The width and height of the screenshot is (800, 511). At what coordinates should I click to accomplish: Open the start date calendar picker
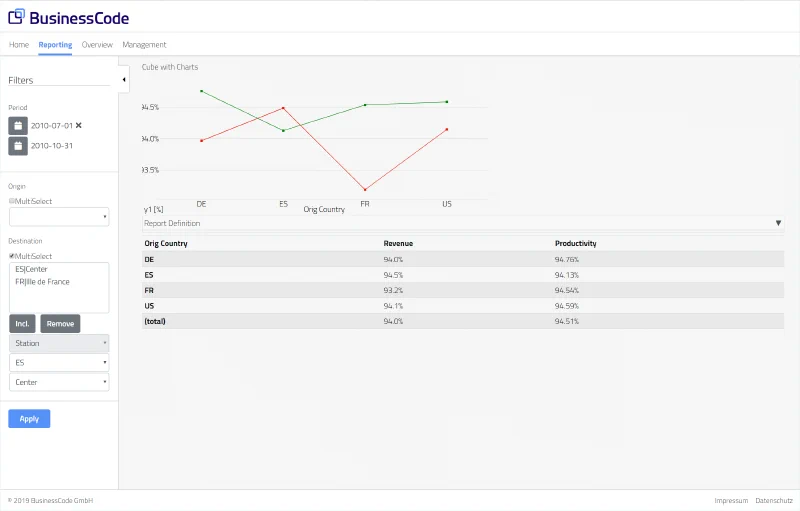(x=18, y=126)
